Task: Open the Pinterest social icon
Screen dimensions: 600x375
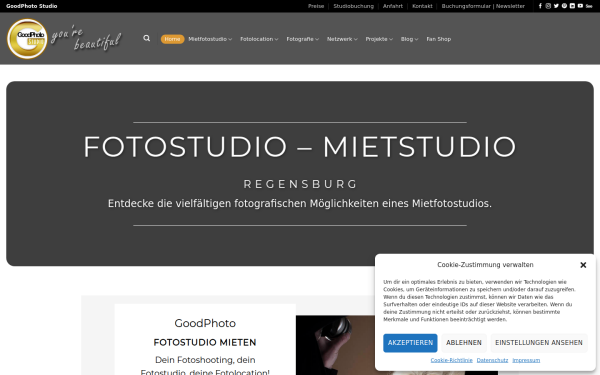Action: click(564, 6)
